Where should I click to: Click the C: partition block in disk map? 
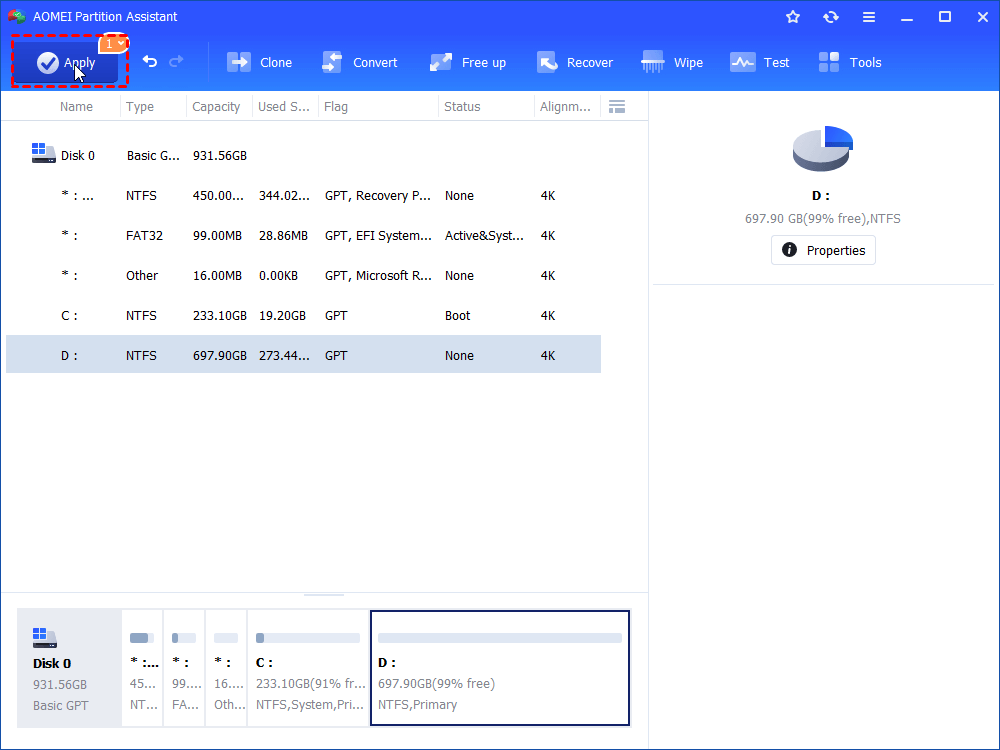pyautogui.click(x=308, y=667)
